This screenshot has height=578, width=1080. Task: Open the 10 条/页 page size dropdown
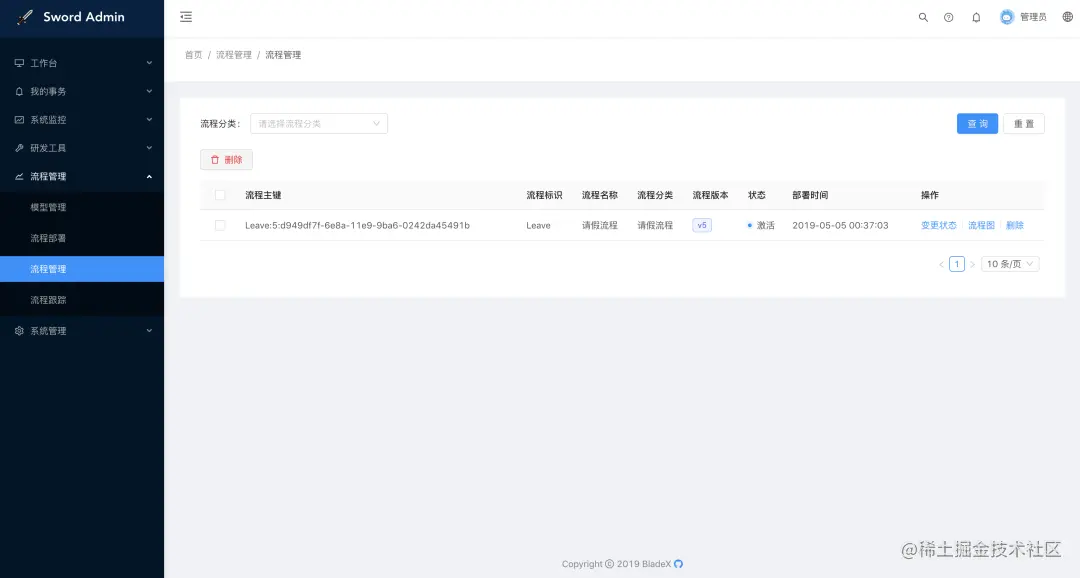[x=1009, y=263]
